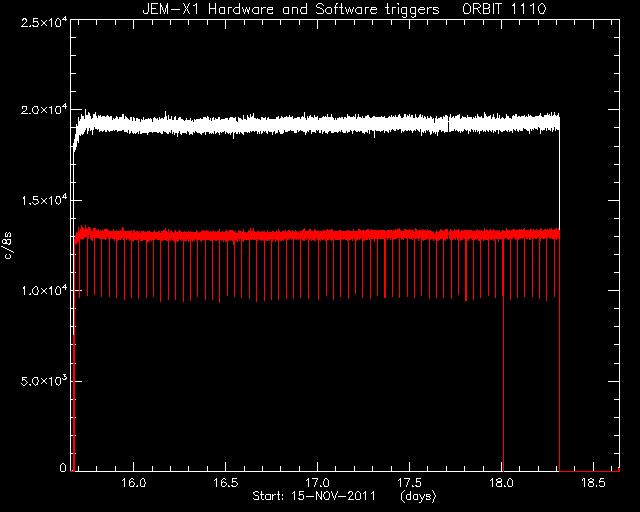
Task: Click the 5.0×10³ y-axis tick label
Action: 44,381
